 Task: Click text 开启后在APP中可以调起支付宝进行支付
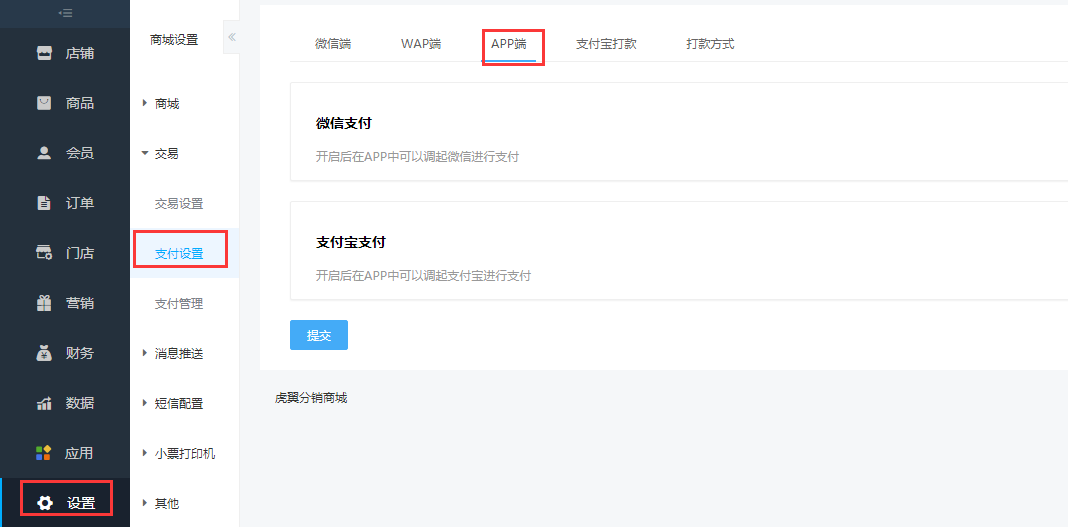coord(424,276)
